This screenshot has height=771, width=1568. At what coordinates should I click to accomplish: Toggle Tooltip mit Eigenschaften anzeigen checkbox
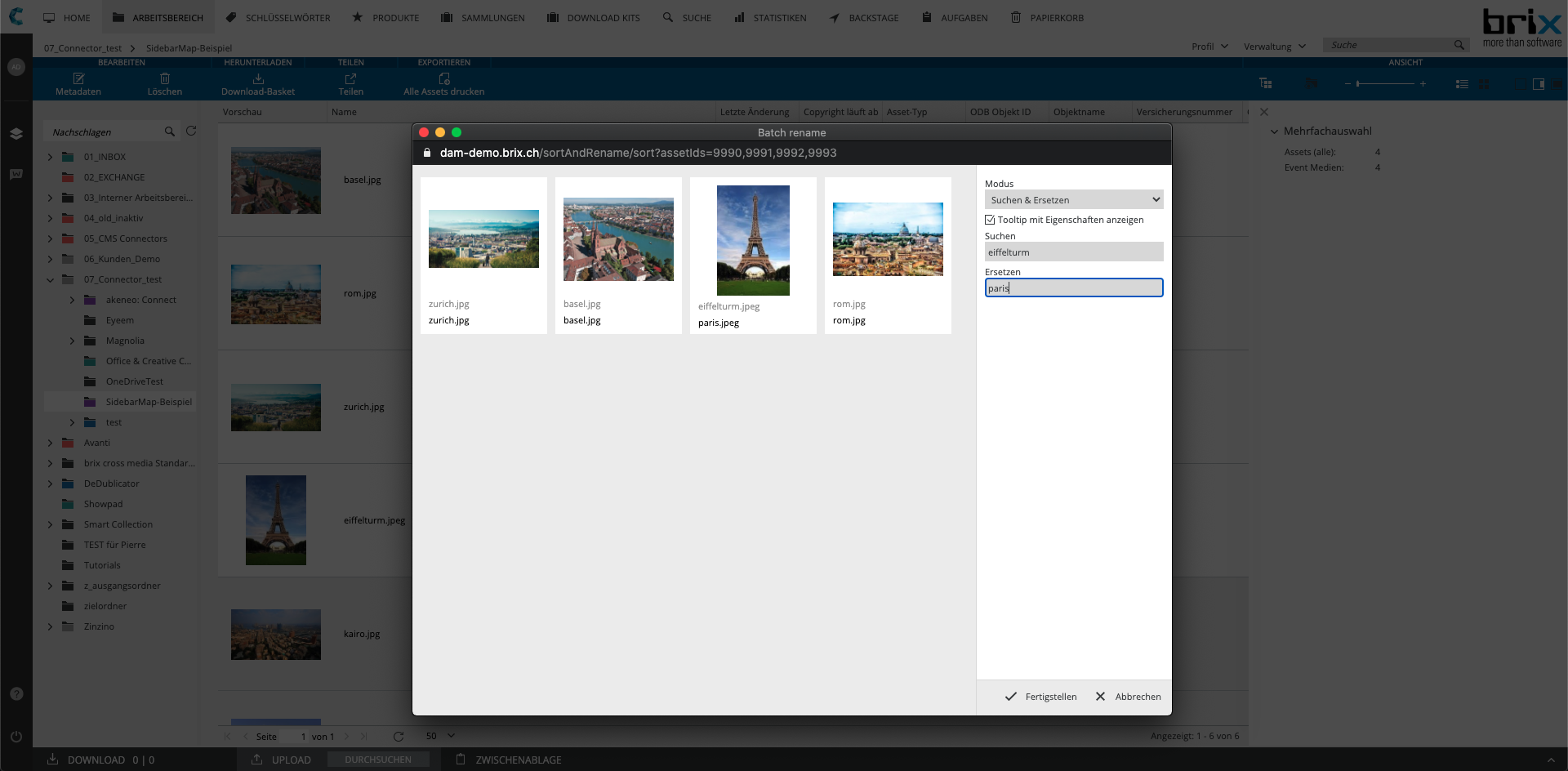990,220
